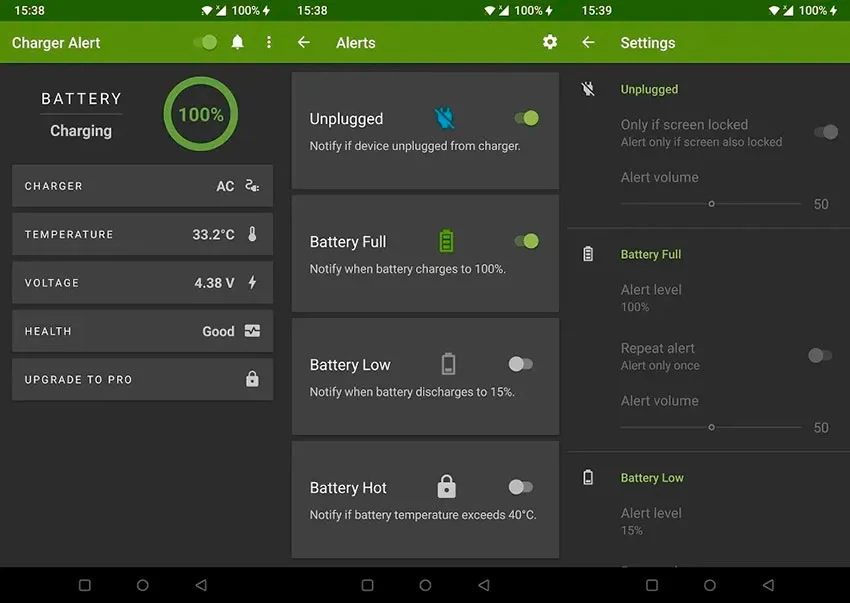Tap the green full battery icon
The width and height of the screenshot is (850, 603).
point(446,241)
